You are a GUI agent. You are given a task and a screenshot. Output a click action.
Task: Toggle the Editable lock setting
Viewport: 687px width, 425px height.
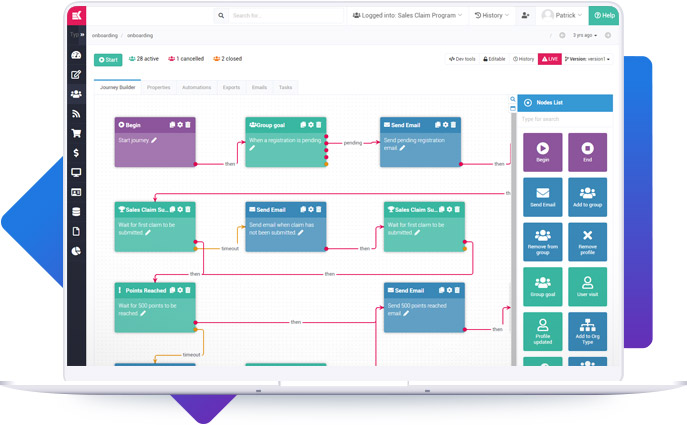coord(493,59)
